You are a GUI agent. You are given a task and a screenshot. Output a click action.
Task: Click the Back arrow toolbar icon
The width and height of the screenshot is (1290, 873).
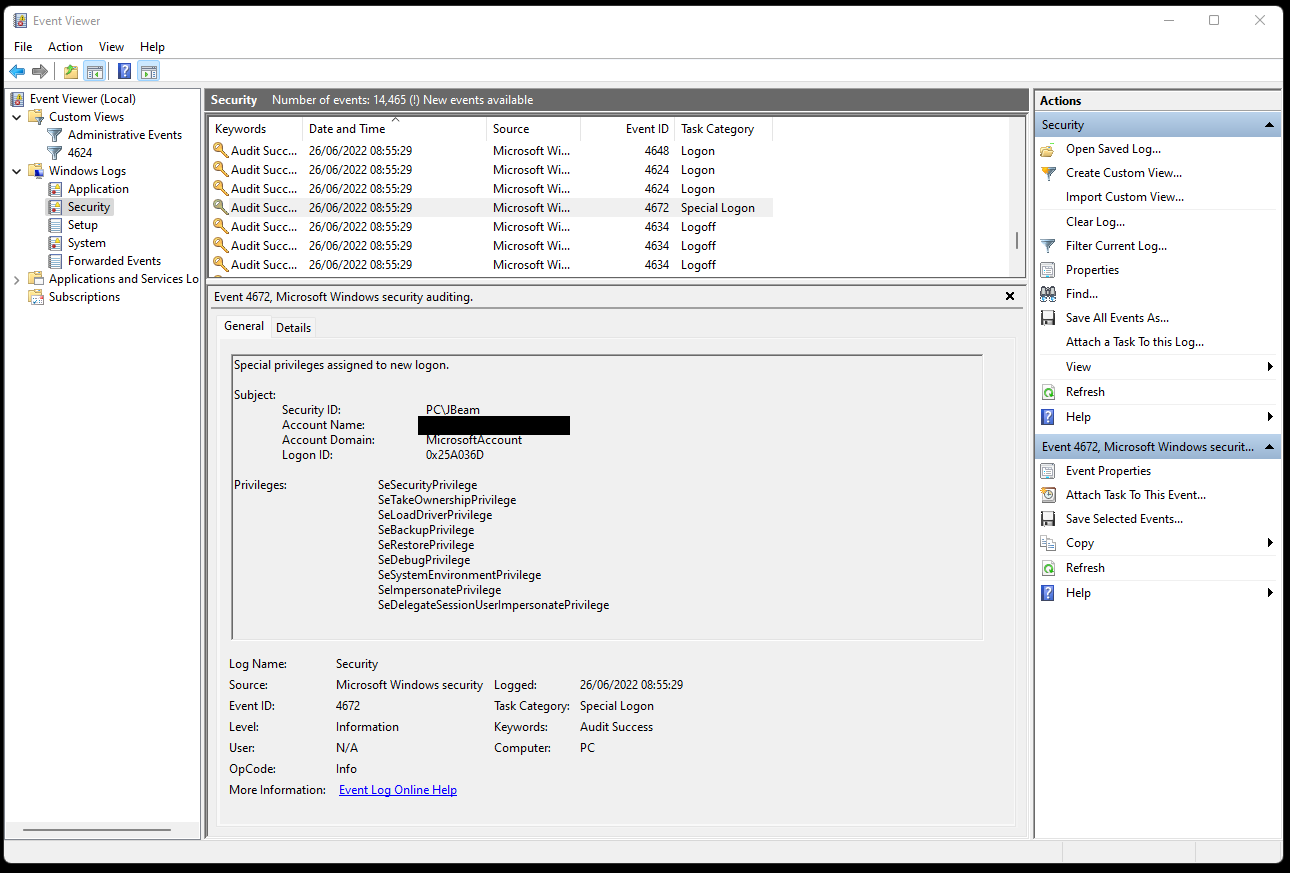[17, 71]
